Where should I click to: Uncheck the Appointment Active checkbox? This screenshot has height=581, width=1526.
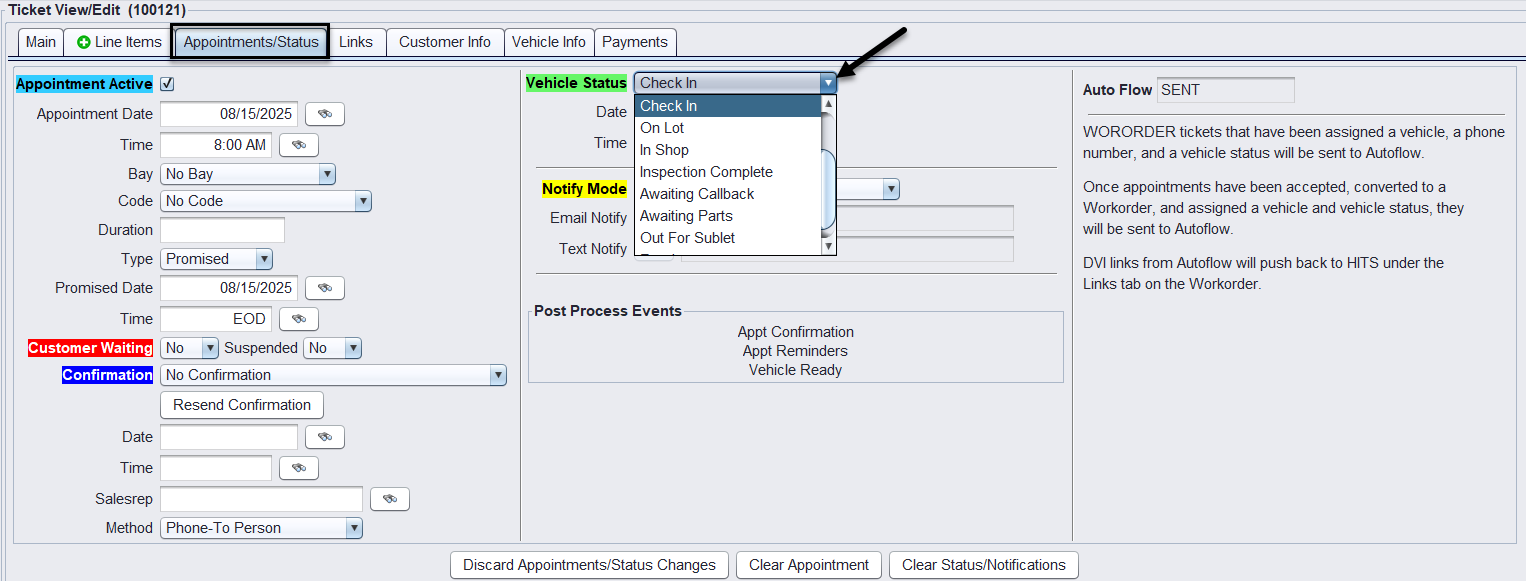167,84
